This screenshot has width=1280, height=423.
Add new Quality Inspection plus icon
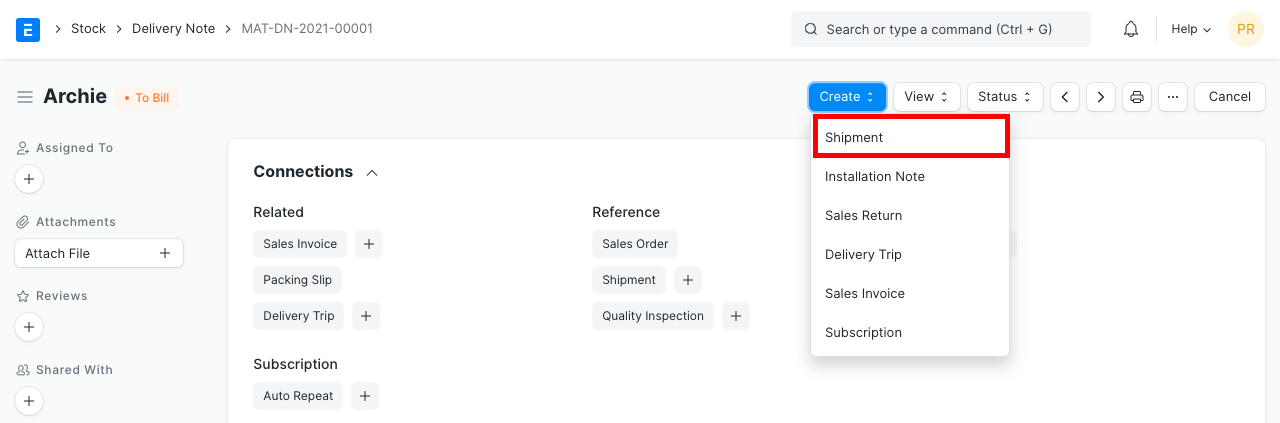[x=735, y=316]
